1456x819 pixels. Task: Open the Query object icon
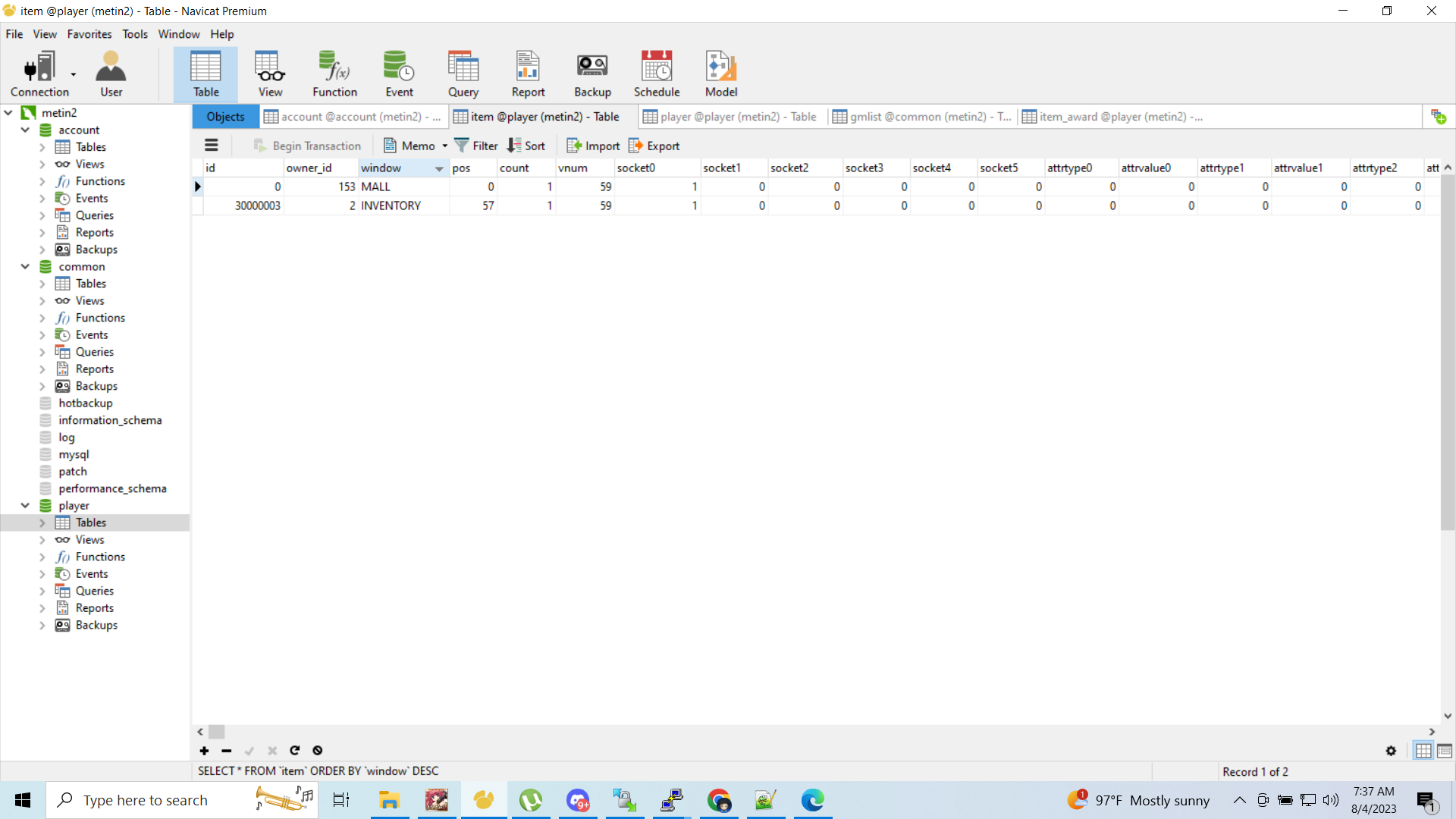[x=463, y=74]
